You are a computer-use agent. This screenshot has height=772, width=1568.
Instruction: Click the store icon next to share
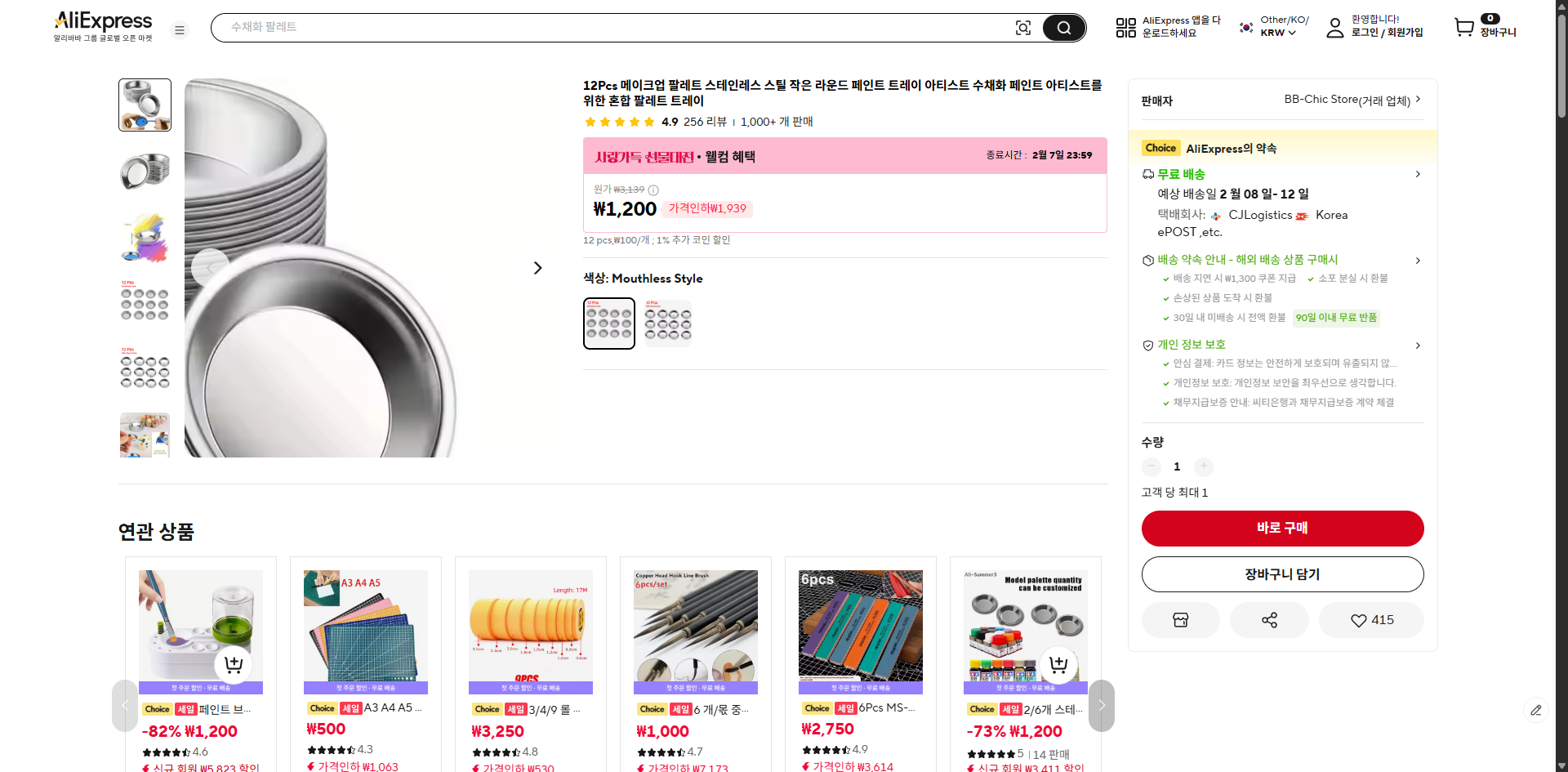point(1180,620)
